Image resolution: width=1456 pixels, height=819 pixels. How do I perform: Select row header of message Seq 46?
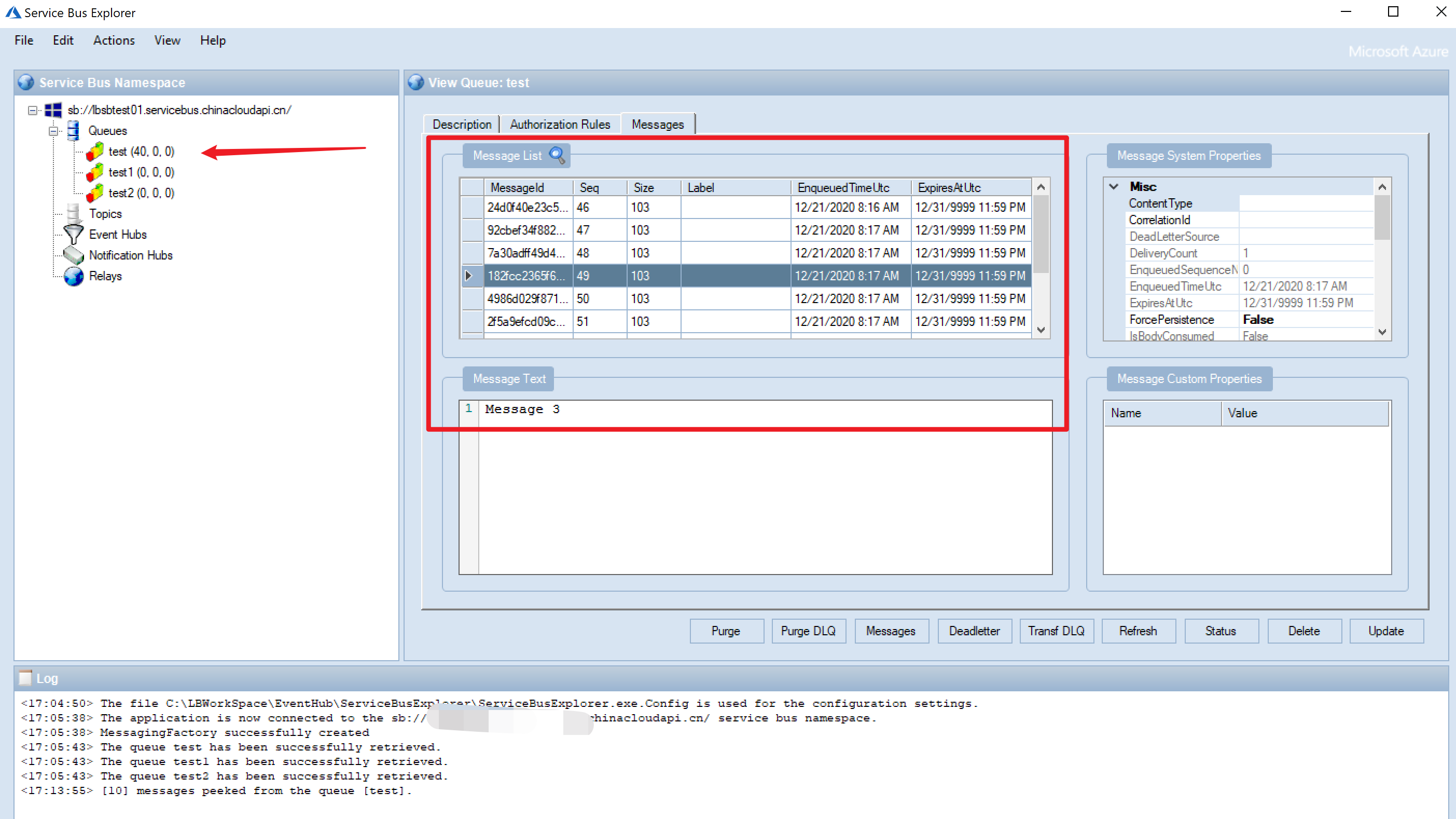pos(472,207)
